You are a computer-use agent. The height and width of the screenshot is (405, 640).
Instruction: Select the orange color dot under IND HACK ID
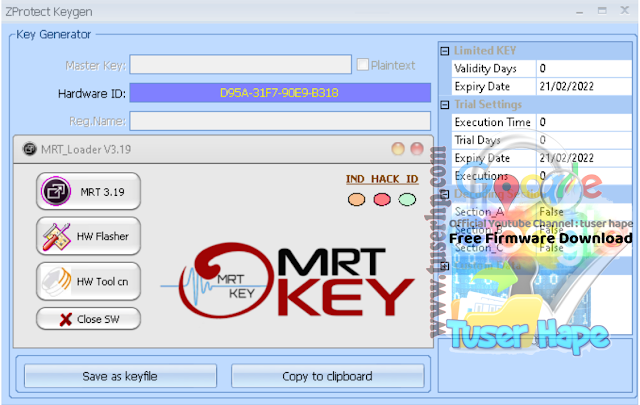coord(356,200)
